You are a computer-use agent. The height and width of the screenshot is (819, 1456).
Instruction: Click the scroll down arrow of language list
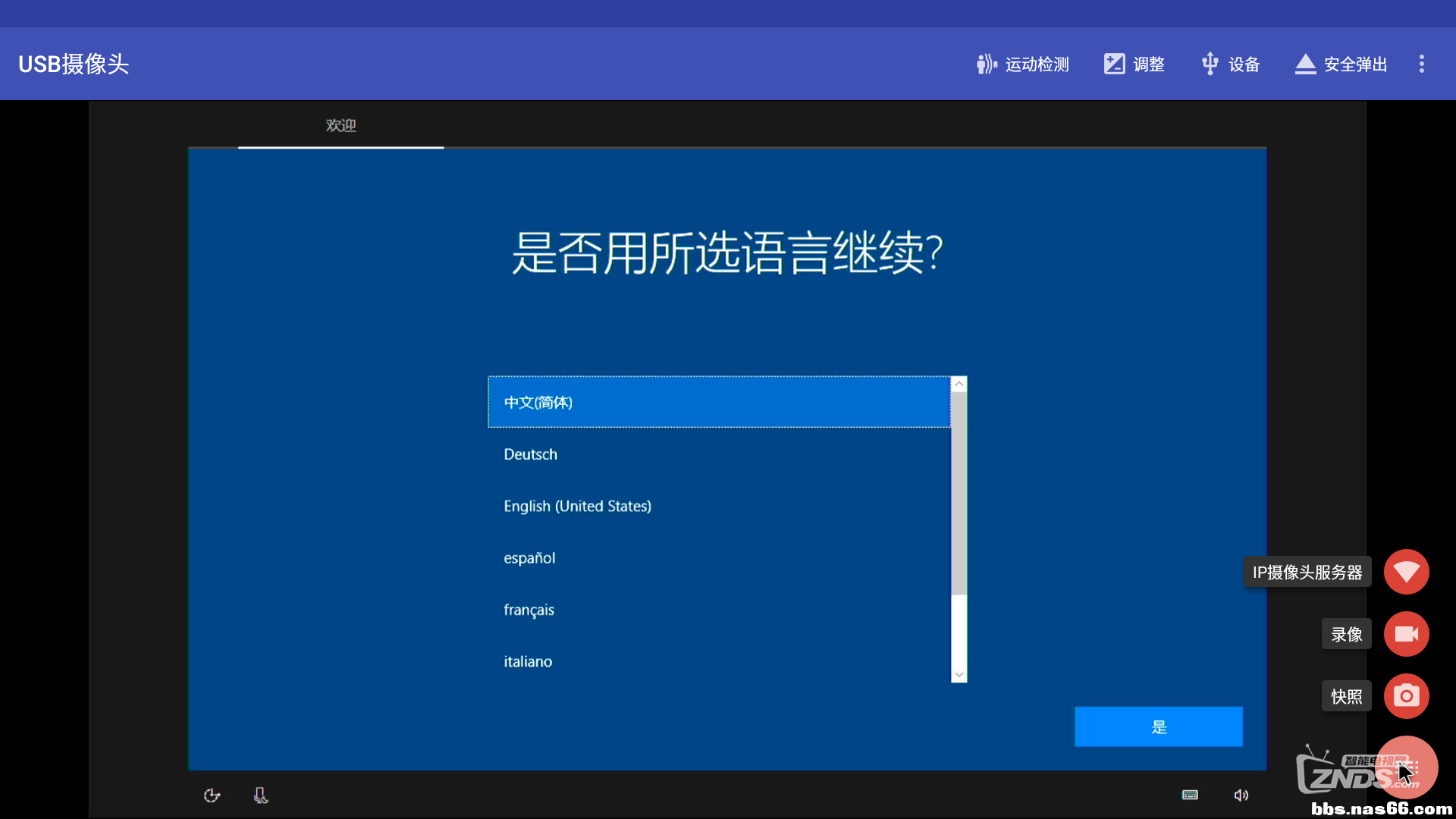pyautogui.click(x=959, y=674)
